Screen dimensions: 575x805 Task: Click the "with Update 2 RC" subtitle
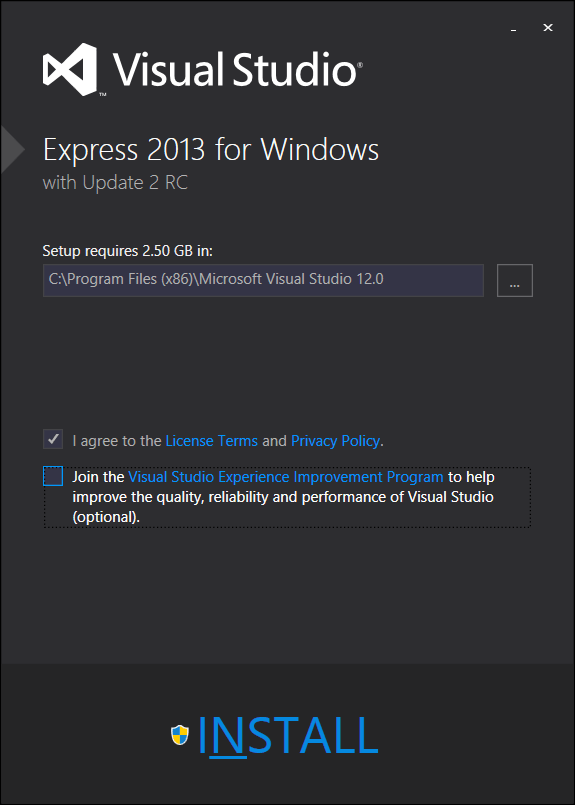click(x=116, y=183)
